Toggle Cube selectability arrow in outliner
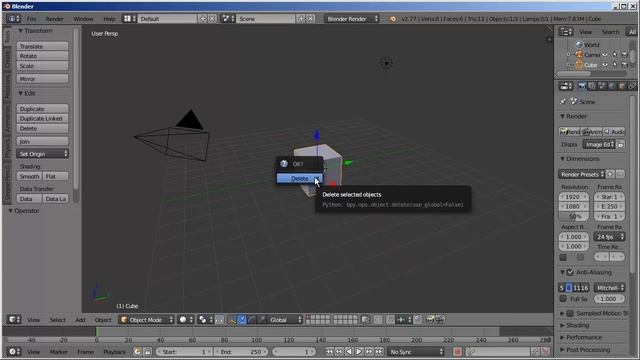Image resolution: width=640 pixels, height=360 pixels. 615,65
